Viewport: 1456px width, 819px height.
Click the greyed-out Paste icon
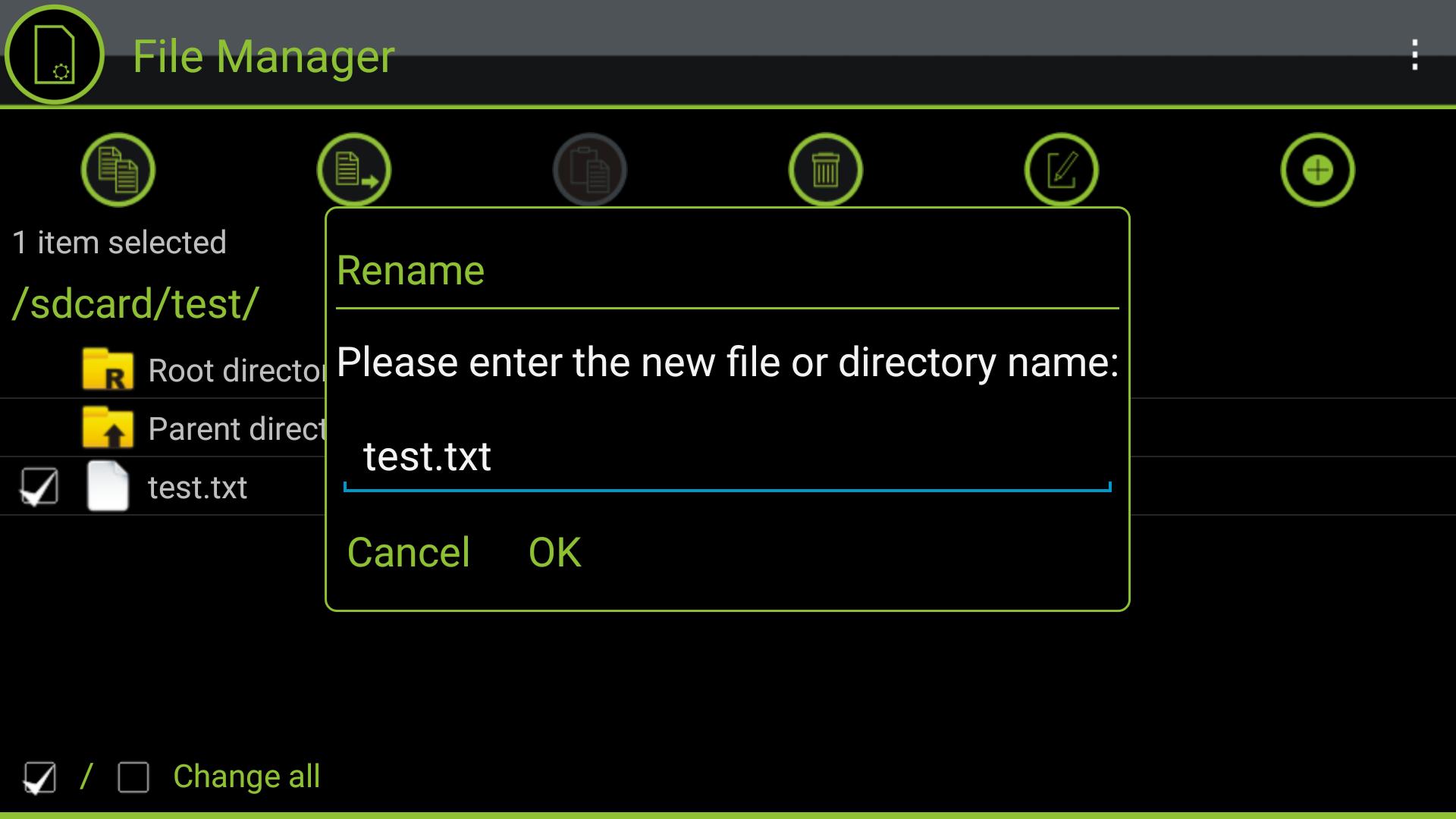click(x=590, y=170)
